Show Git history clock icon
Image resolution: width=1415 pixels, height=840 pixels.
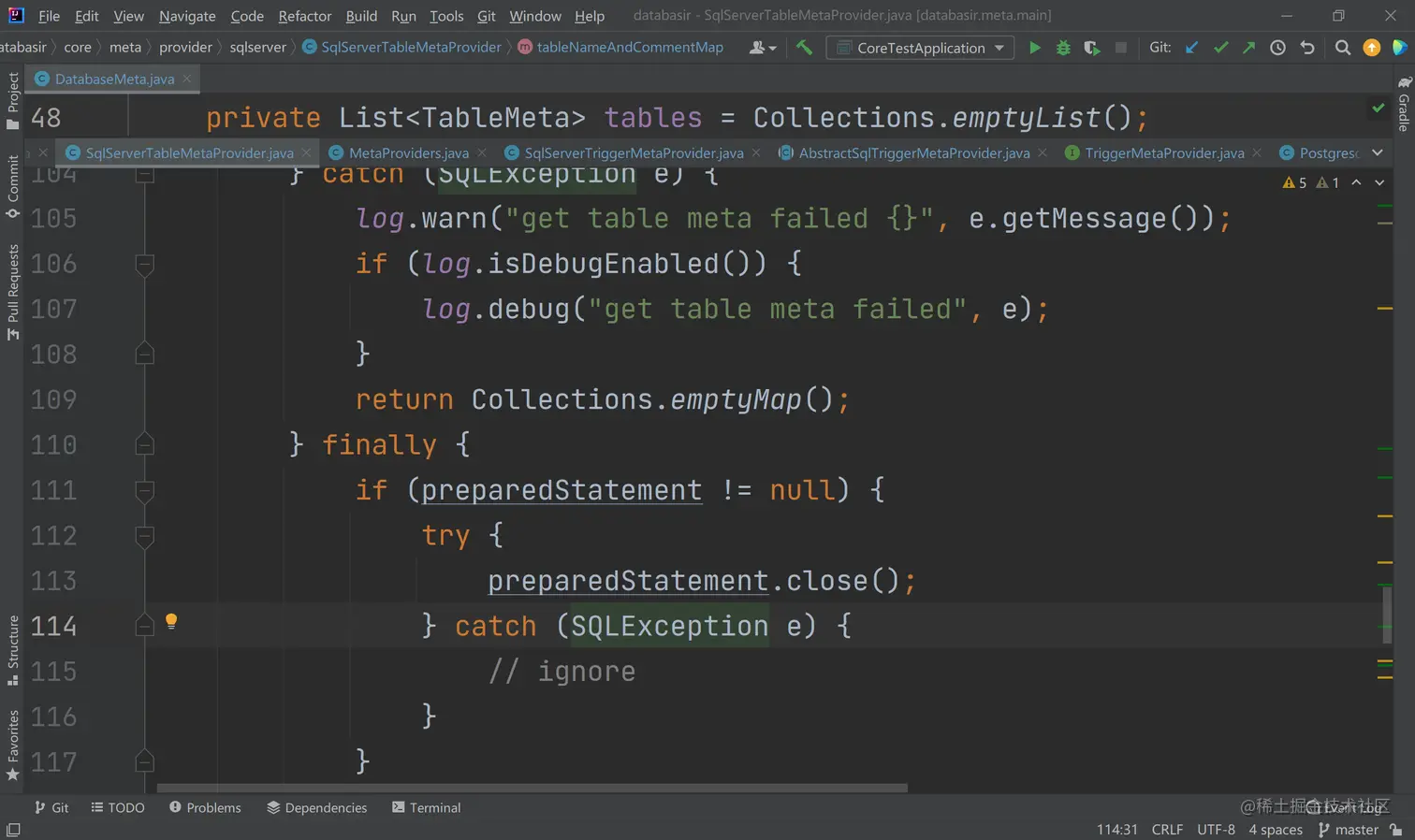pyautogui.click(x=1277, y=48)
